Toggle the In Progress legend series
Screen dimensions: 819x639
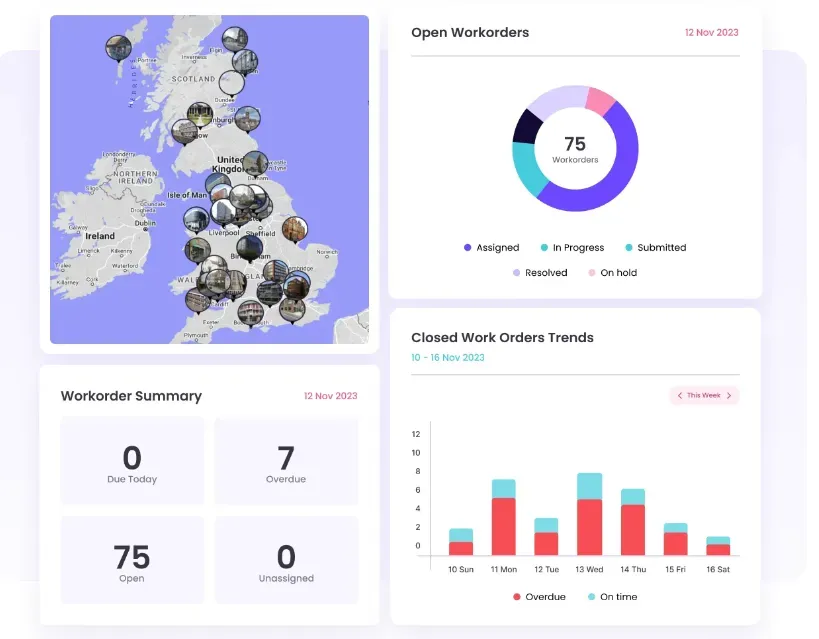tap(572, 248)
